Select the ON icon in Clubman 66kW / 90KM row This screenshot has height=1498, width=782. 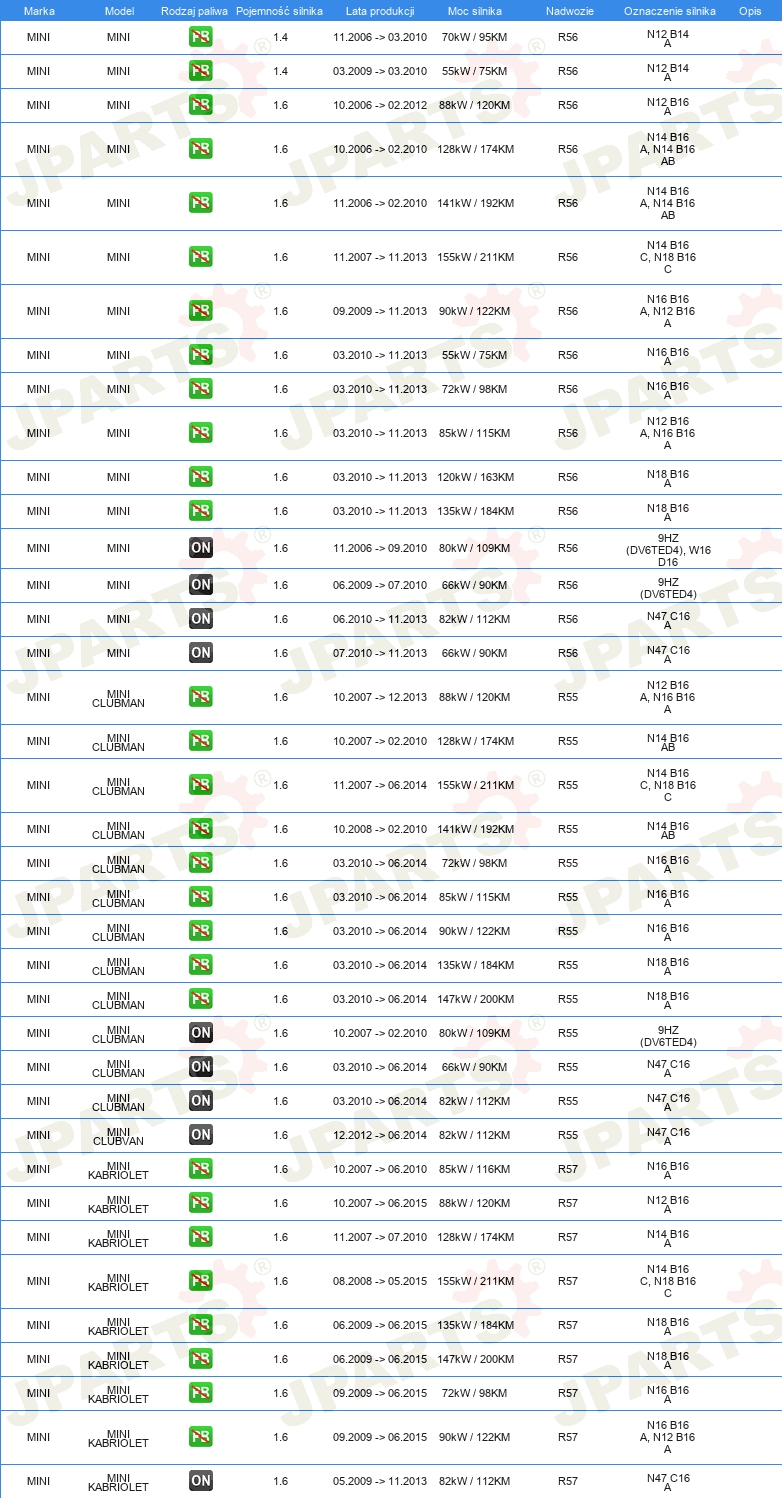pos(200,1067)
